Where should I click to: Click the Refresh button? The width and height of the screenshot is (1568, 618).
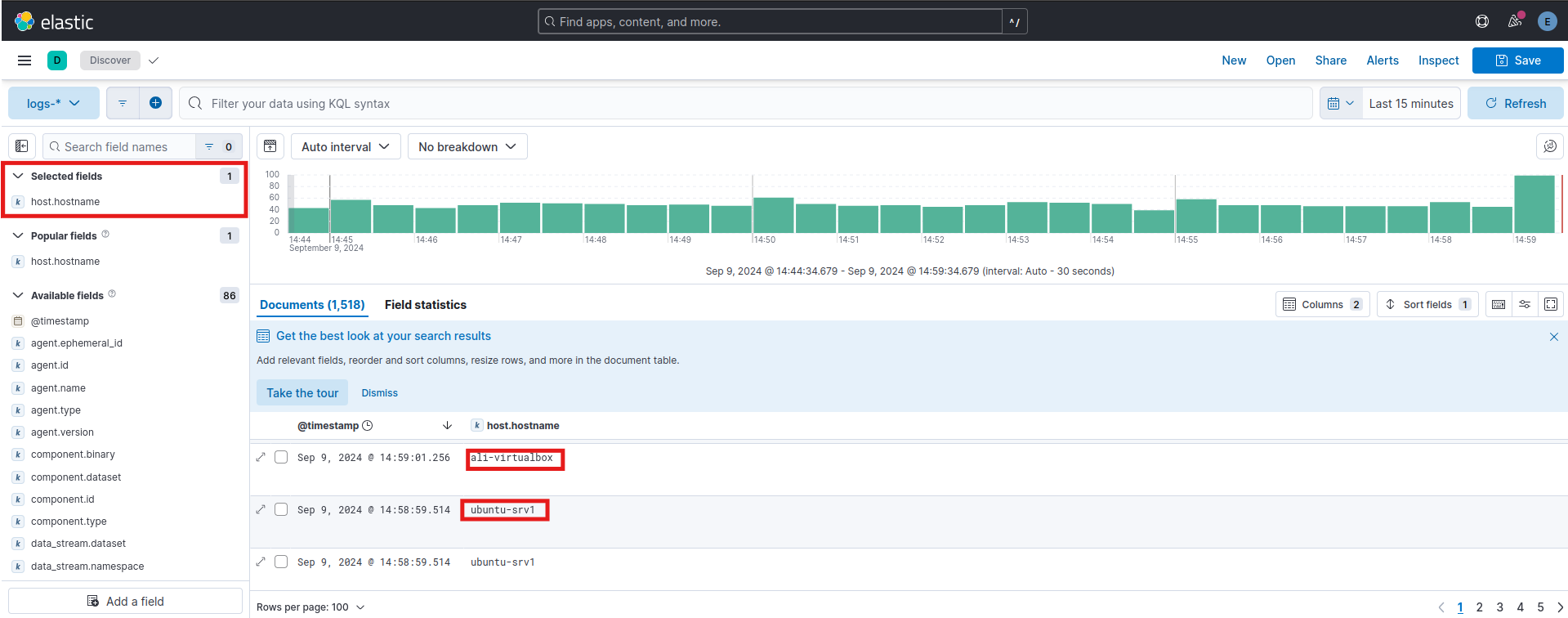pos(1515,103)
